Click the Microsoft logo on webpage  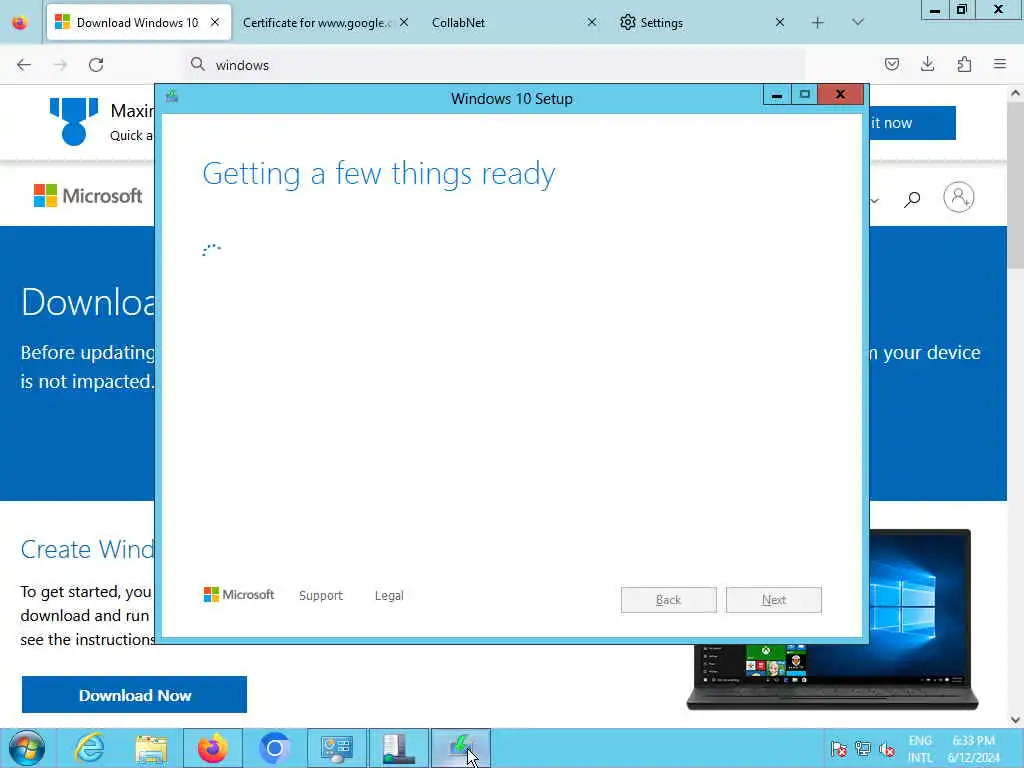(x=88, y=195)
